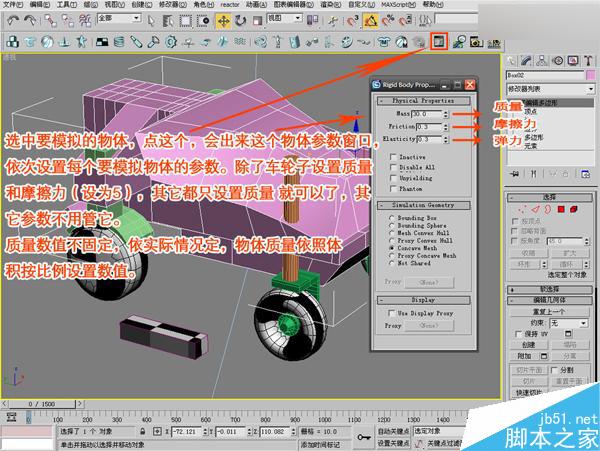Open the 视图 reference coordinate dropdown
Screen dimensions: 600x451
pyautogui.click(x=285, y=18)
